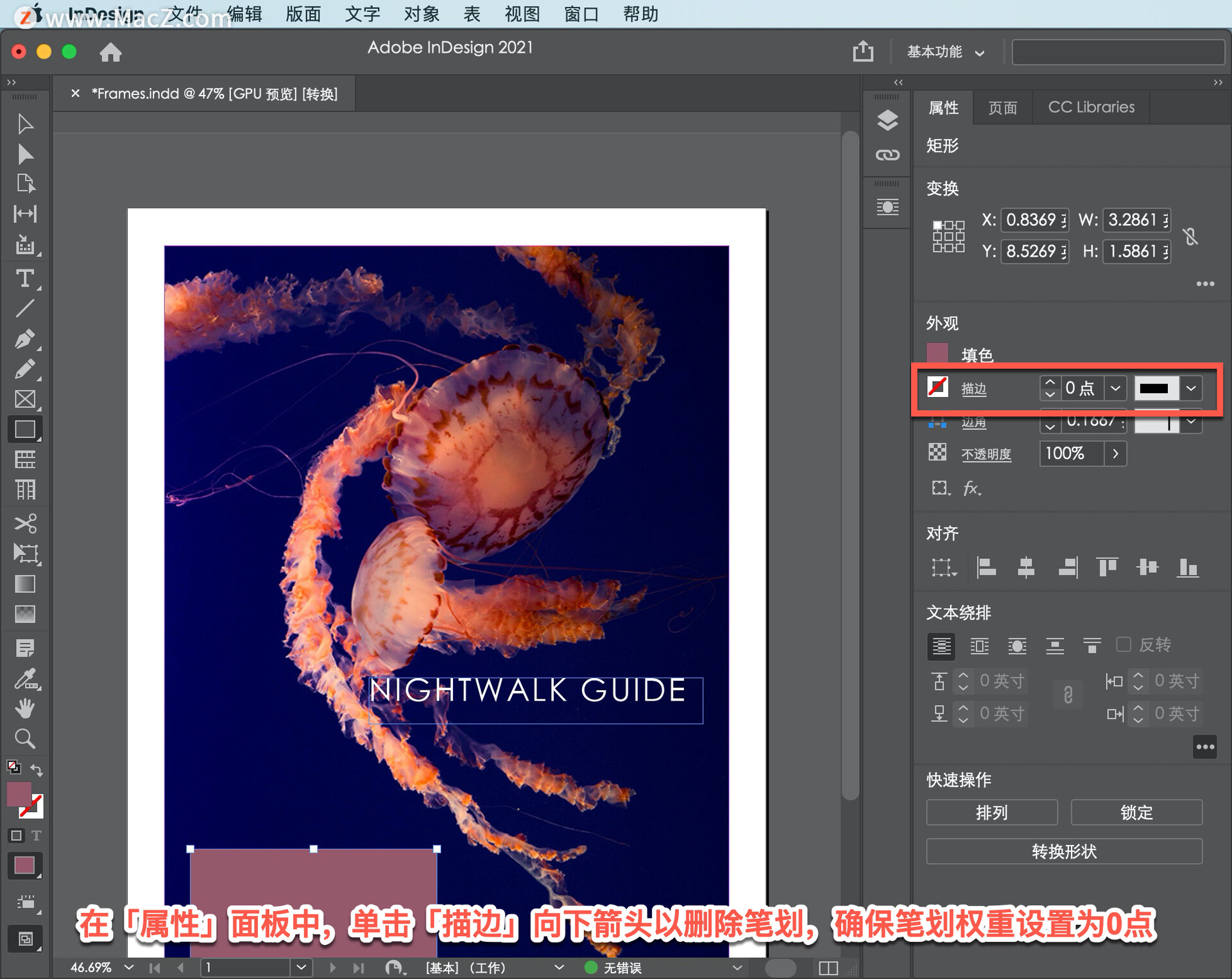Select the Hand tool

point(25,709)
